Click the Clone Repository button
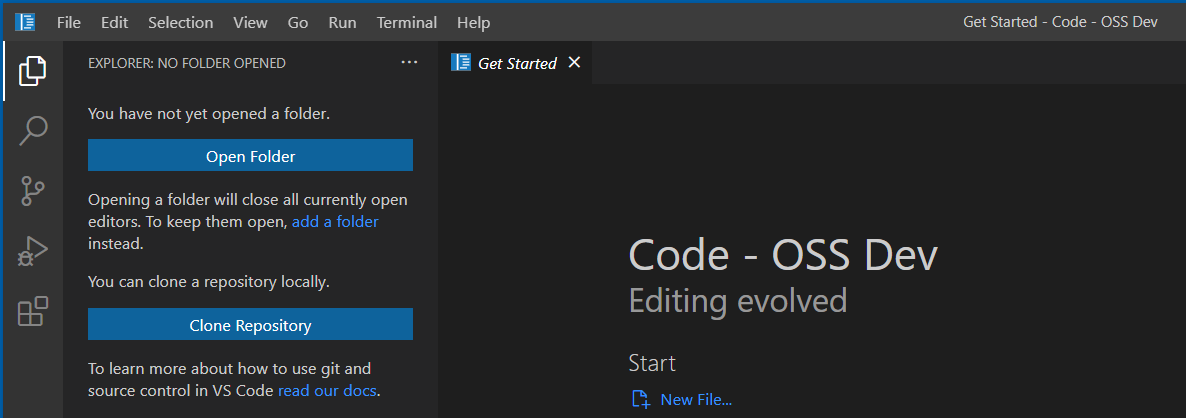 (x=250, y=325)
